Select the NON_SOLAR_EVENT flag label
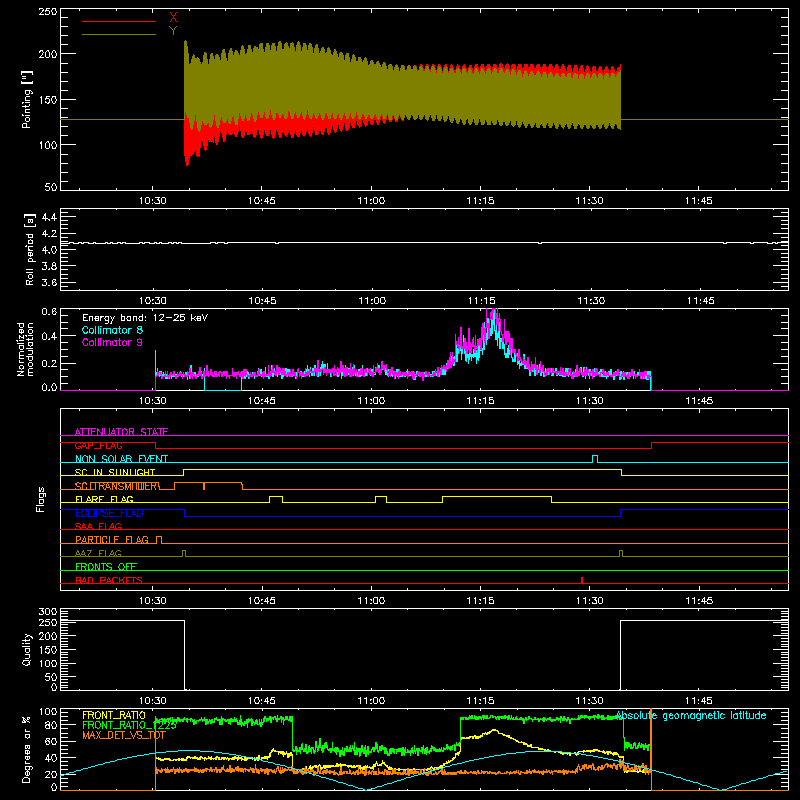 121,459
